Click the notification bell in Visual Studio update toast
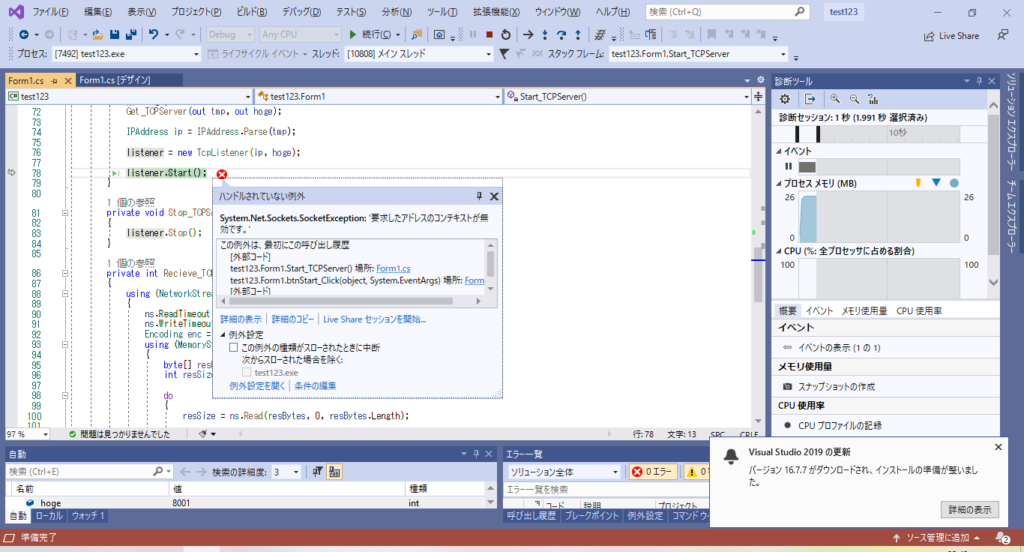This screenshot has width=1024, height=552. coord(731,457)
